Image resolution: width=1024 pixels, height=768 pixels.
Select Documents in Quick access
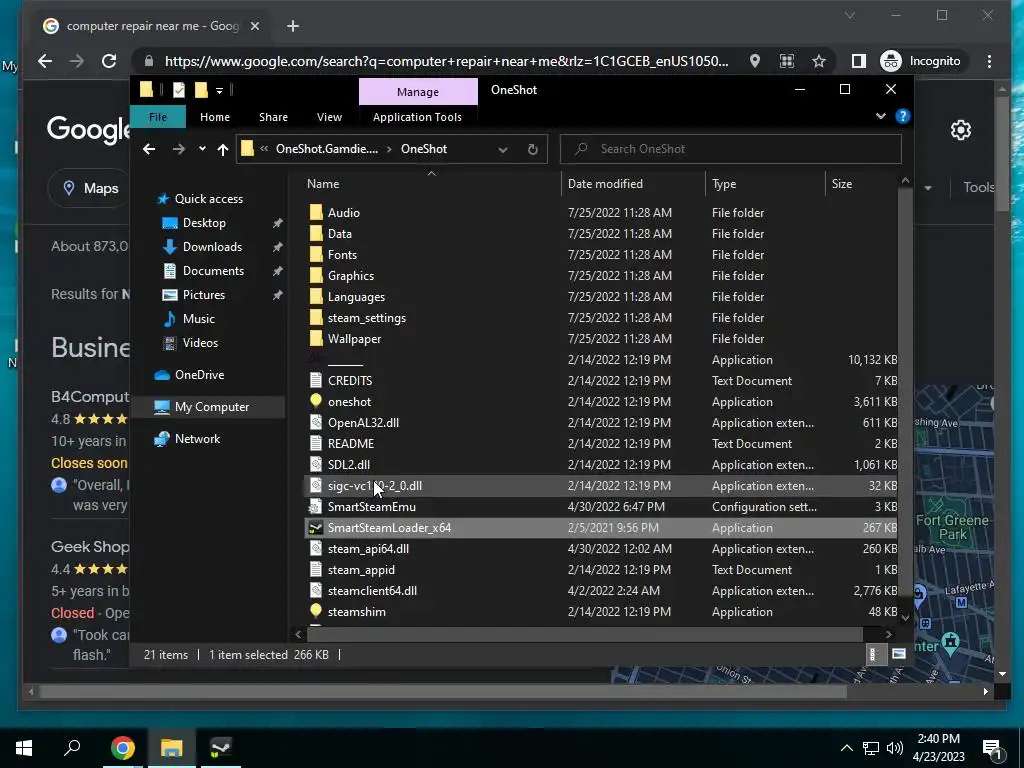(x=213, y=271)
